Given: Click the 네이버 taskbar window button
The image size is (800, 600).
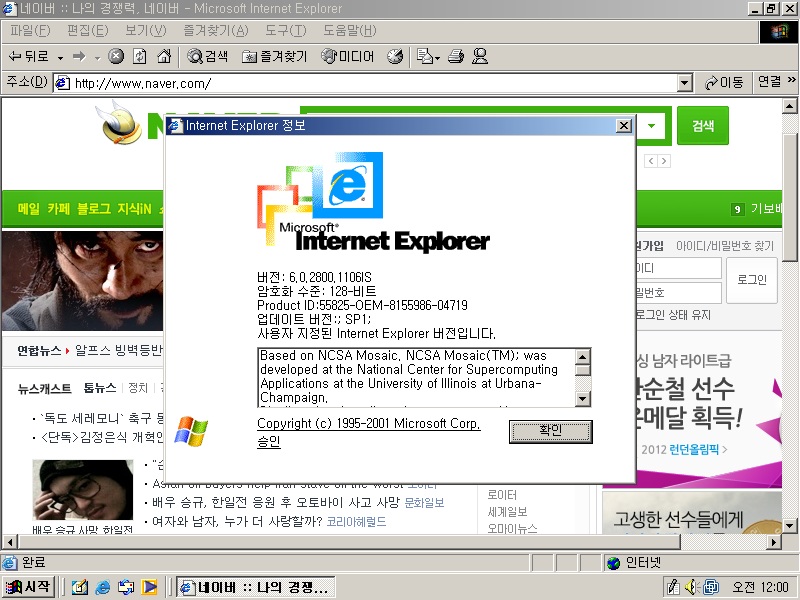Looking at the screenshot, I should (x=256, y=587).
